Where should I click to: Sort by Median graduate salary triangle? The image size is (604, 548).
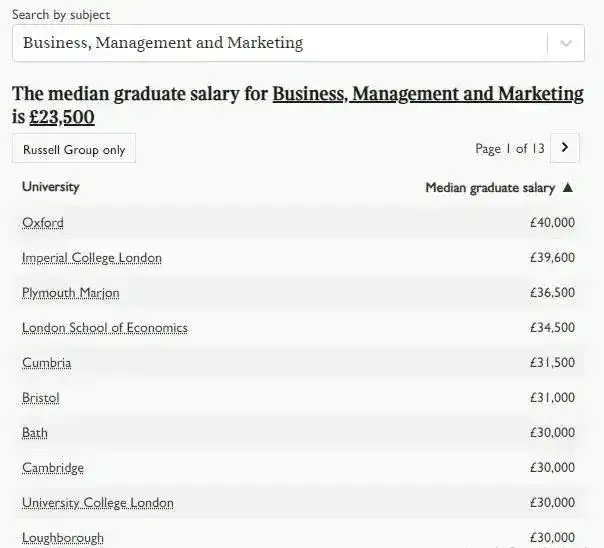coord(568,188)
